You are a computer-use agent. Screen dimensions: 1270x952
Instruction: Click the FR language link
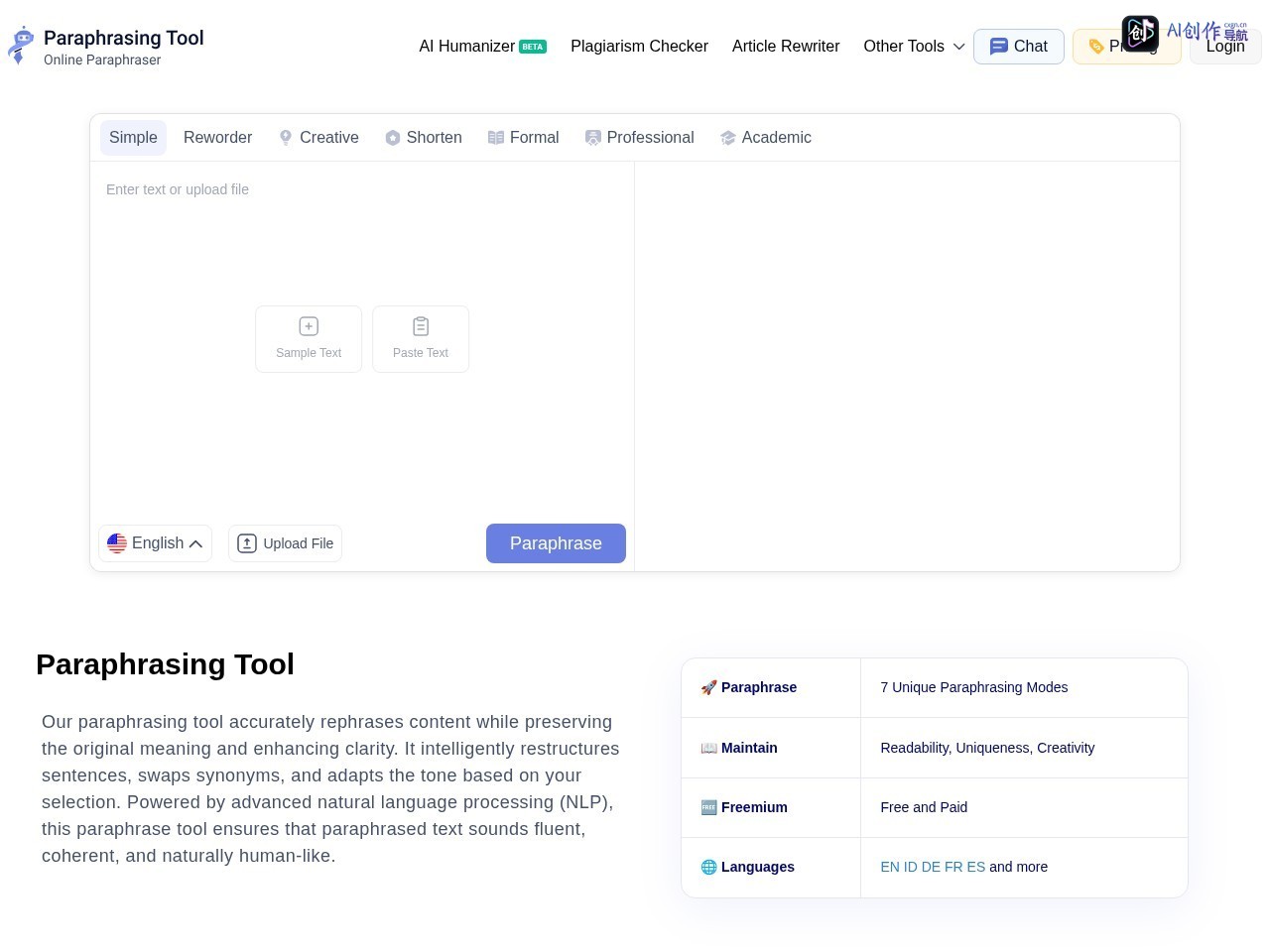click(x=953, y=867)
